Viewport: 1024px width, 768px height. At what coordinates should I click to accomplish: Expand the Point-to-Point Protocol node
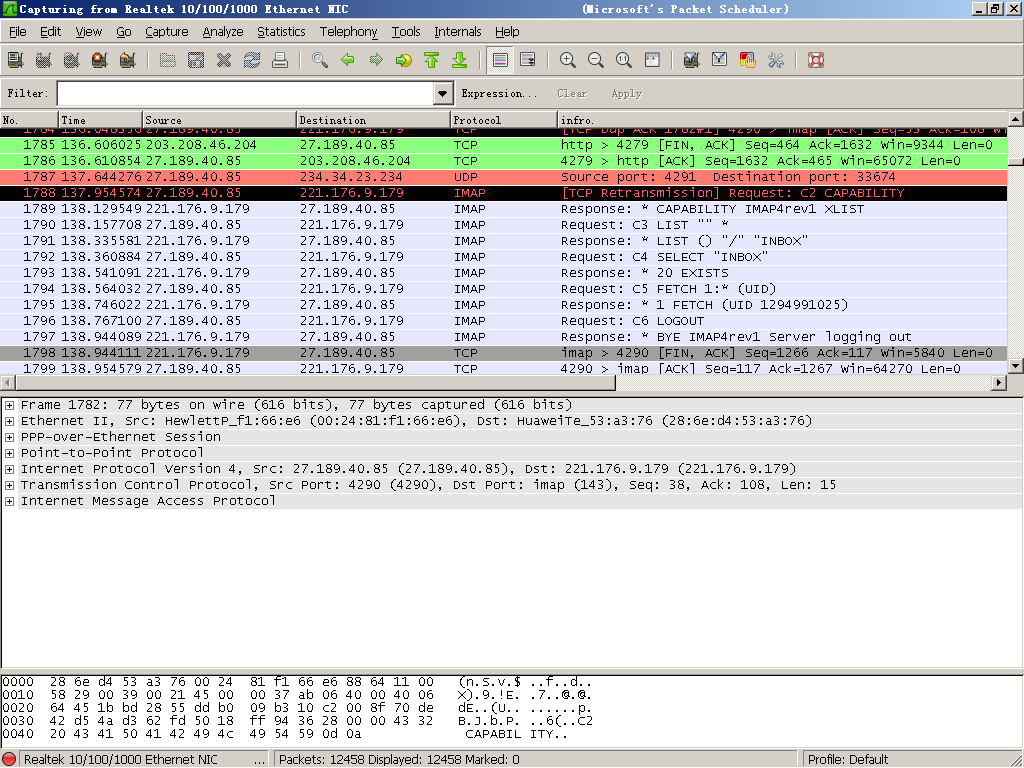click(x=10, y=453)
